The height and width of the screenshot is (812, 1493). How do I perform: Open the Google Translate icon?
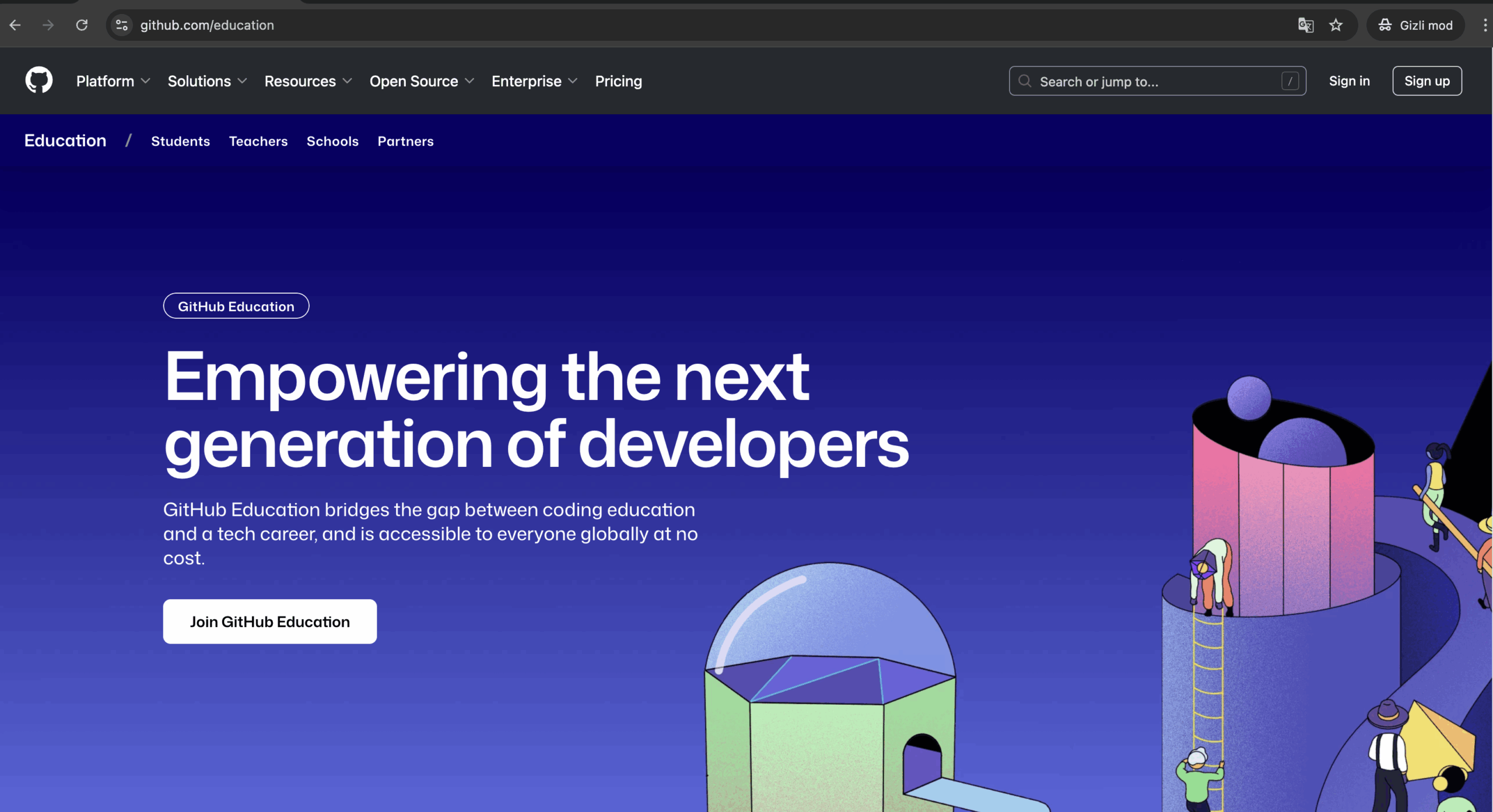click(1305, 25)
